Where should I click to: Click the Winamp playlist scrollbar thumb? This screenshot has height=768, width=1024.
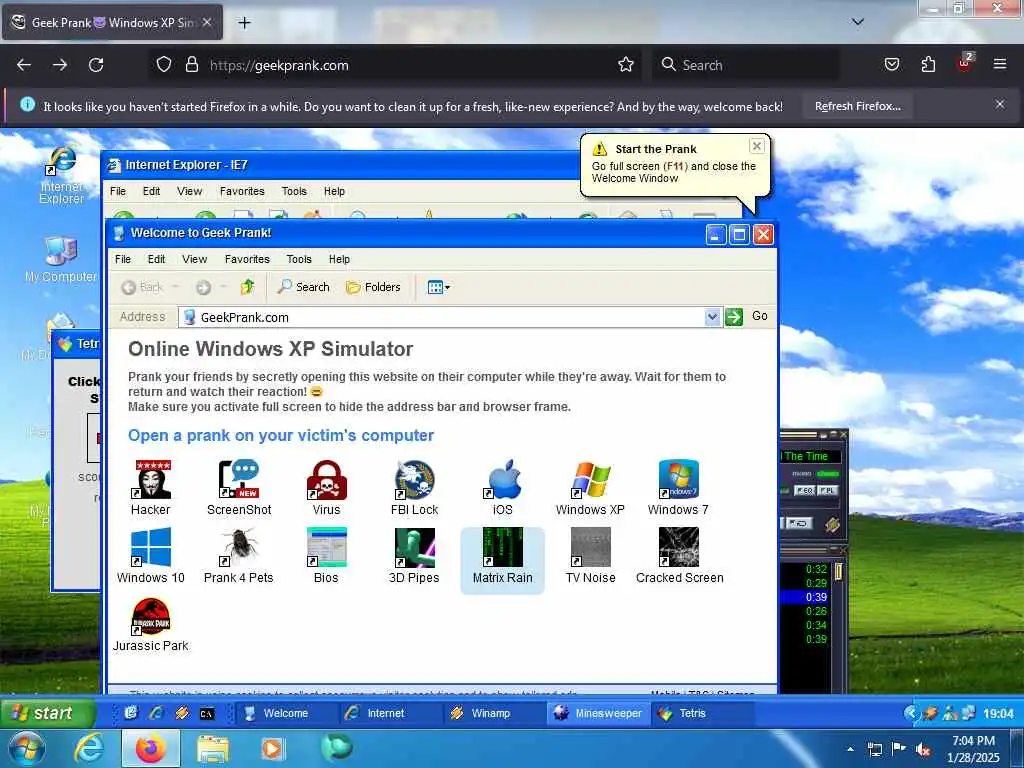point(839,572)
